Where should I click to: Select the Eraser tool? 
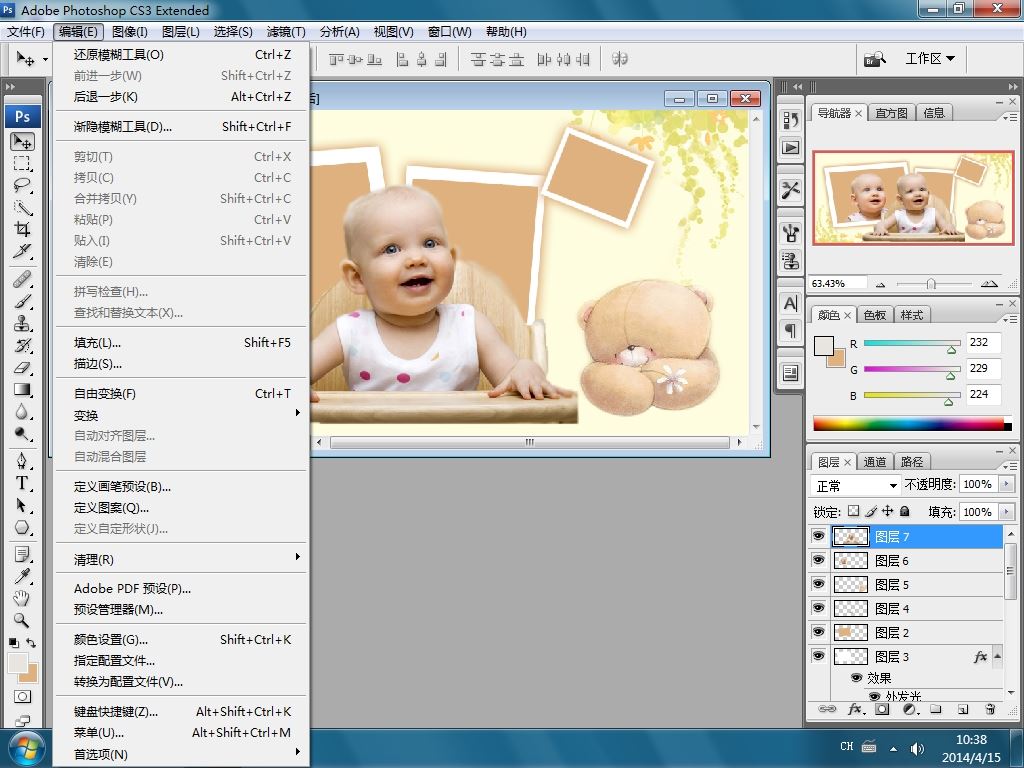click(x=22, y=368)
